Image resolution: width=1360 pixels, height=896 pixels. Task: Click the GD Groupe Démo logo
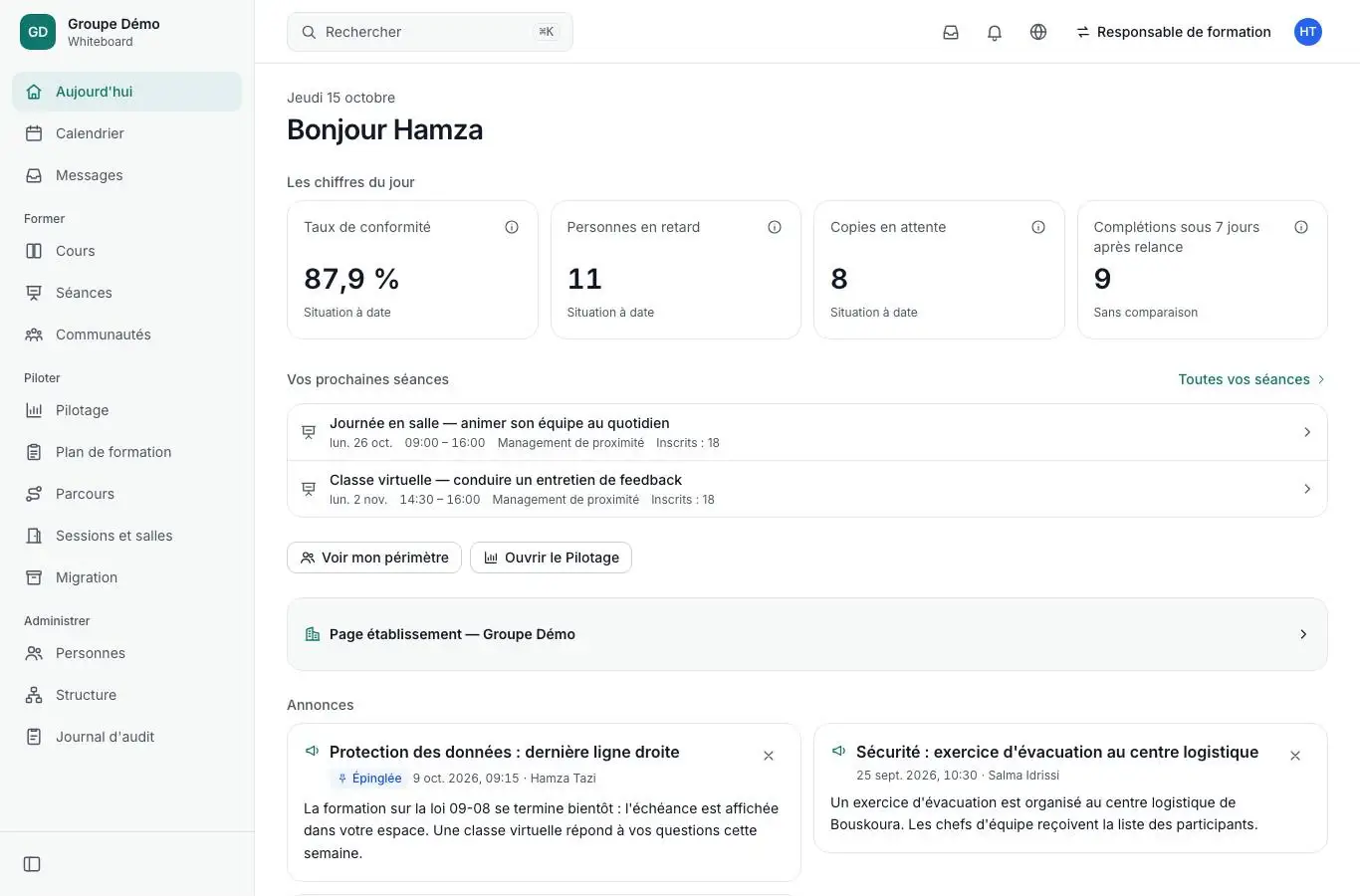click(38, 32)
